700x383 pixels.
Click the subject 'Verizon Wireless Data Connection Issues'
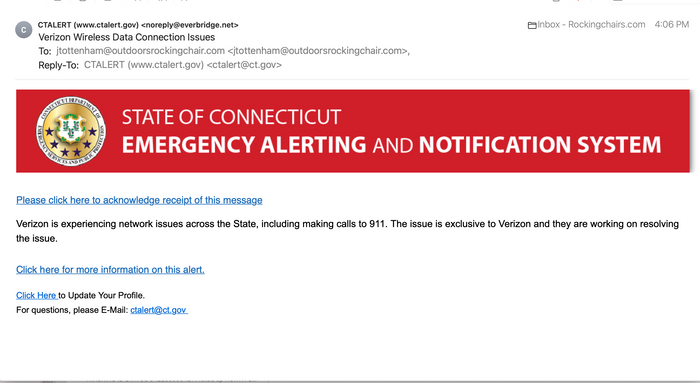tap(127, 37)
